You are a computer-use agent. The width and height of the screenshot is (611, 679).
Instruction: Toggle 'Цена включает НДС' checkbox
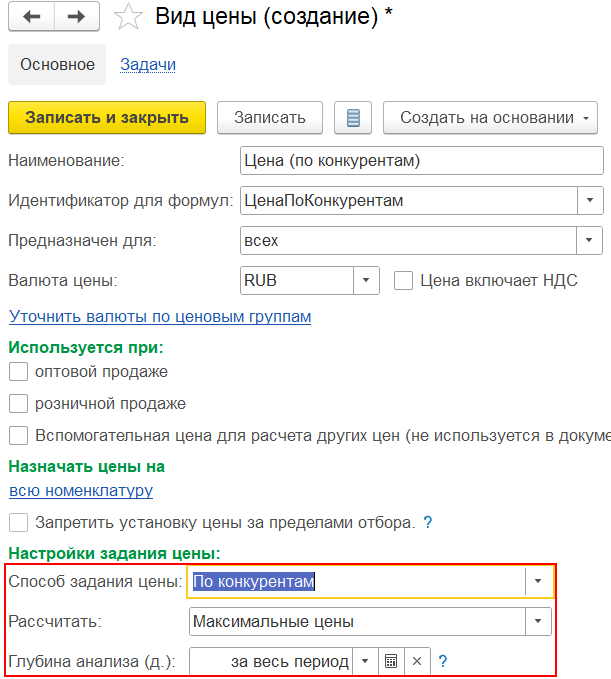click(x=403, y=281)
